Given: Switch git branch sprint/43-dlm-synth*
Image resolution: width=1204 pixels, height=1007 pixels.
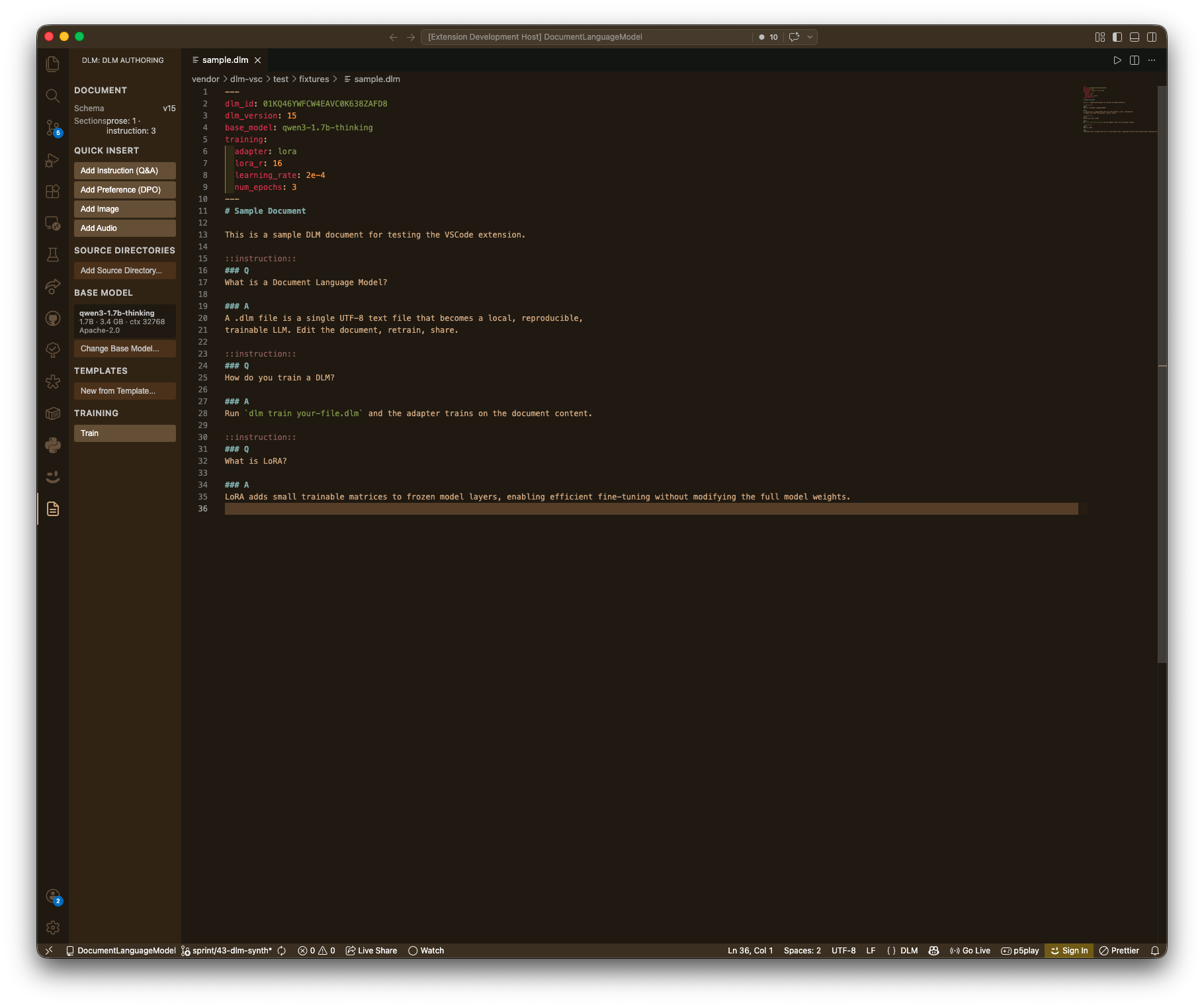Looking at the screenshot, I should [x=227, y=951].
